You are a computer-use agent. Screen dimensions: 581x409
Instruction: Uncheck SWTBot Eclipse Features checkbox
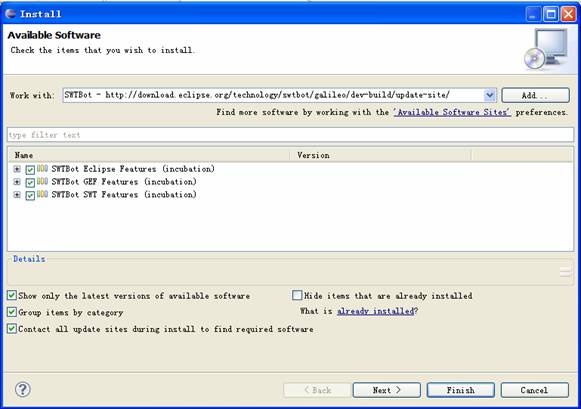click(x=30, y=170)
